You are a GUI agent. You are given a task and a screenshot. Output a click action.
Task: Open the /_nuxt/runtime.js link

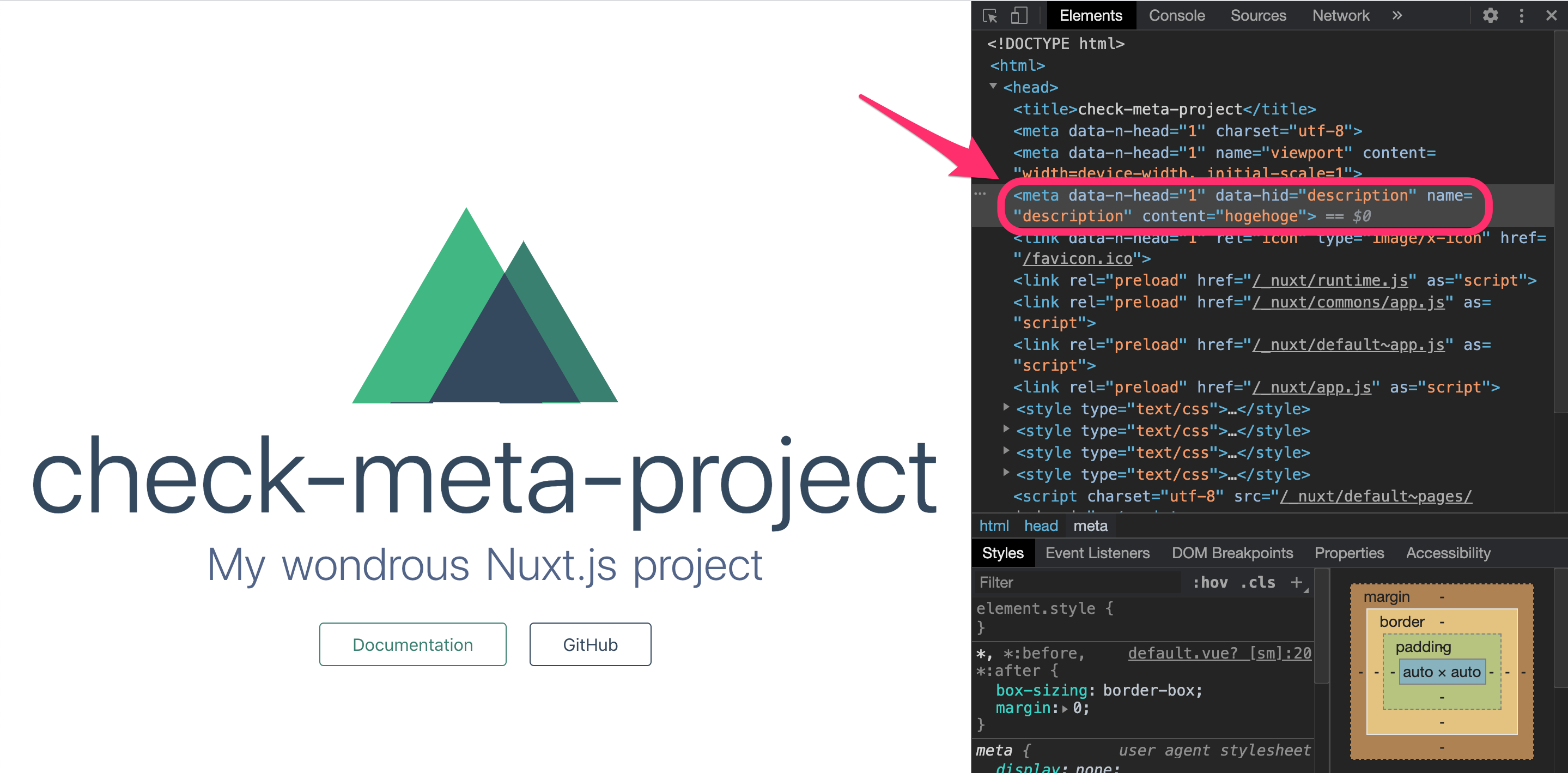click(x=1330, y=280)
